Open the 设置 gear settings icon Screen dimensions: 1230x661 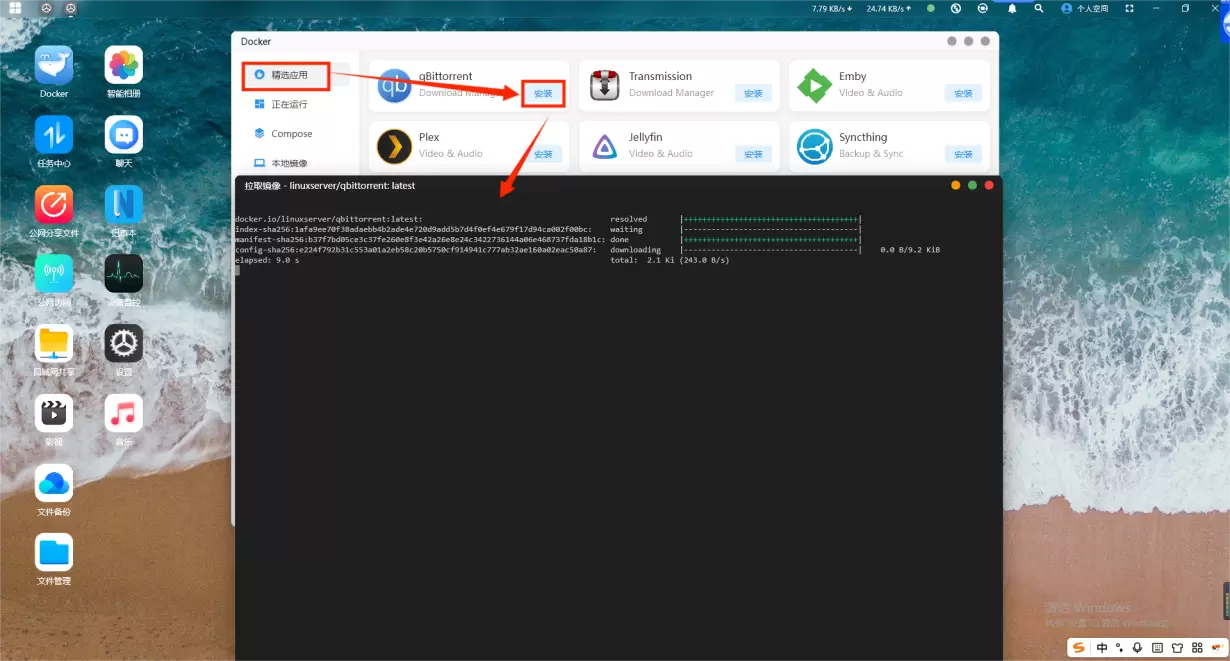(x=124, y=344)
